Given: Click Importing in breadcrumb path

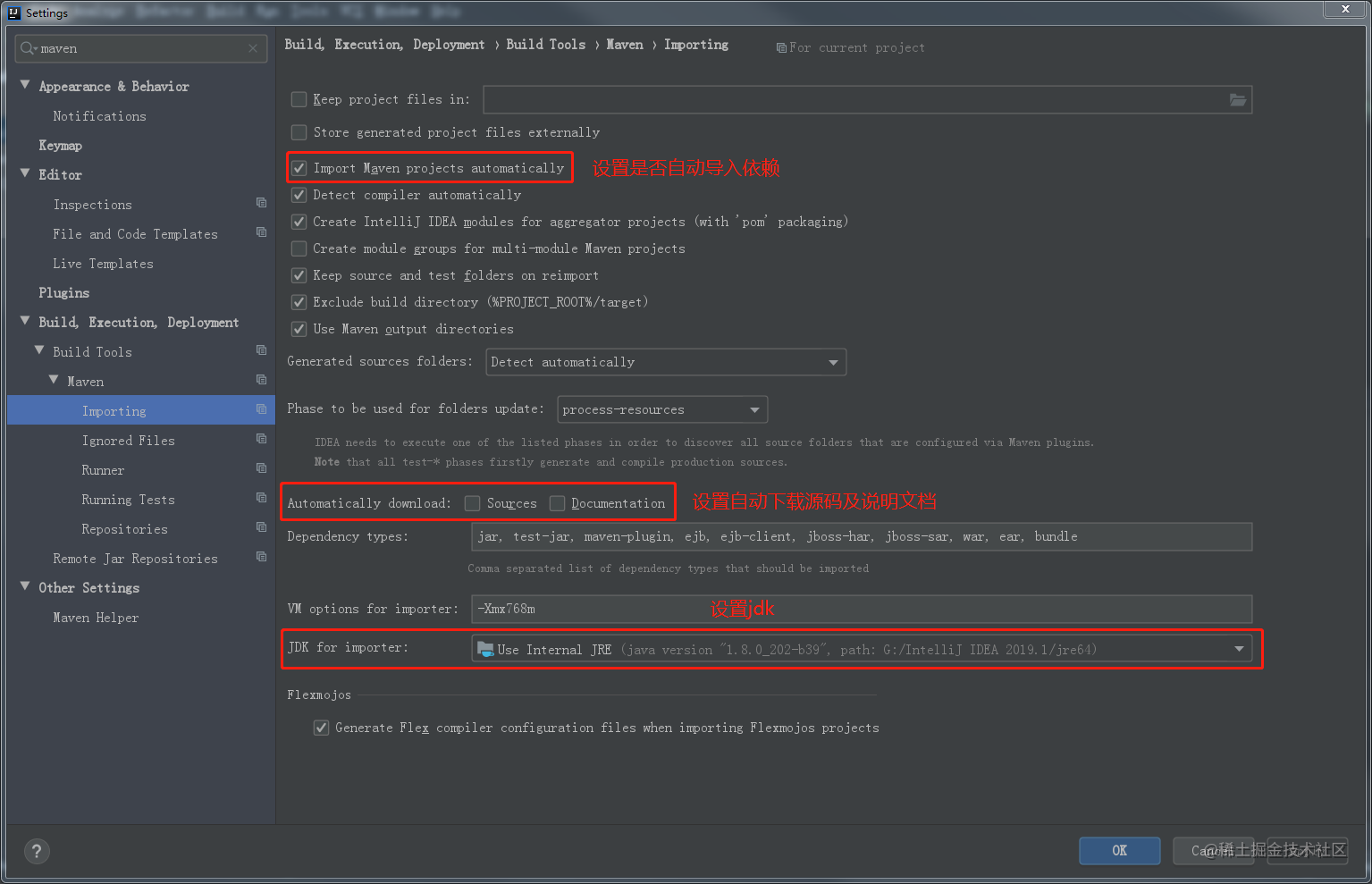Looking at the screenshot, I should coord(696,45).
